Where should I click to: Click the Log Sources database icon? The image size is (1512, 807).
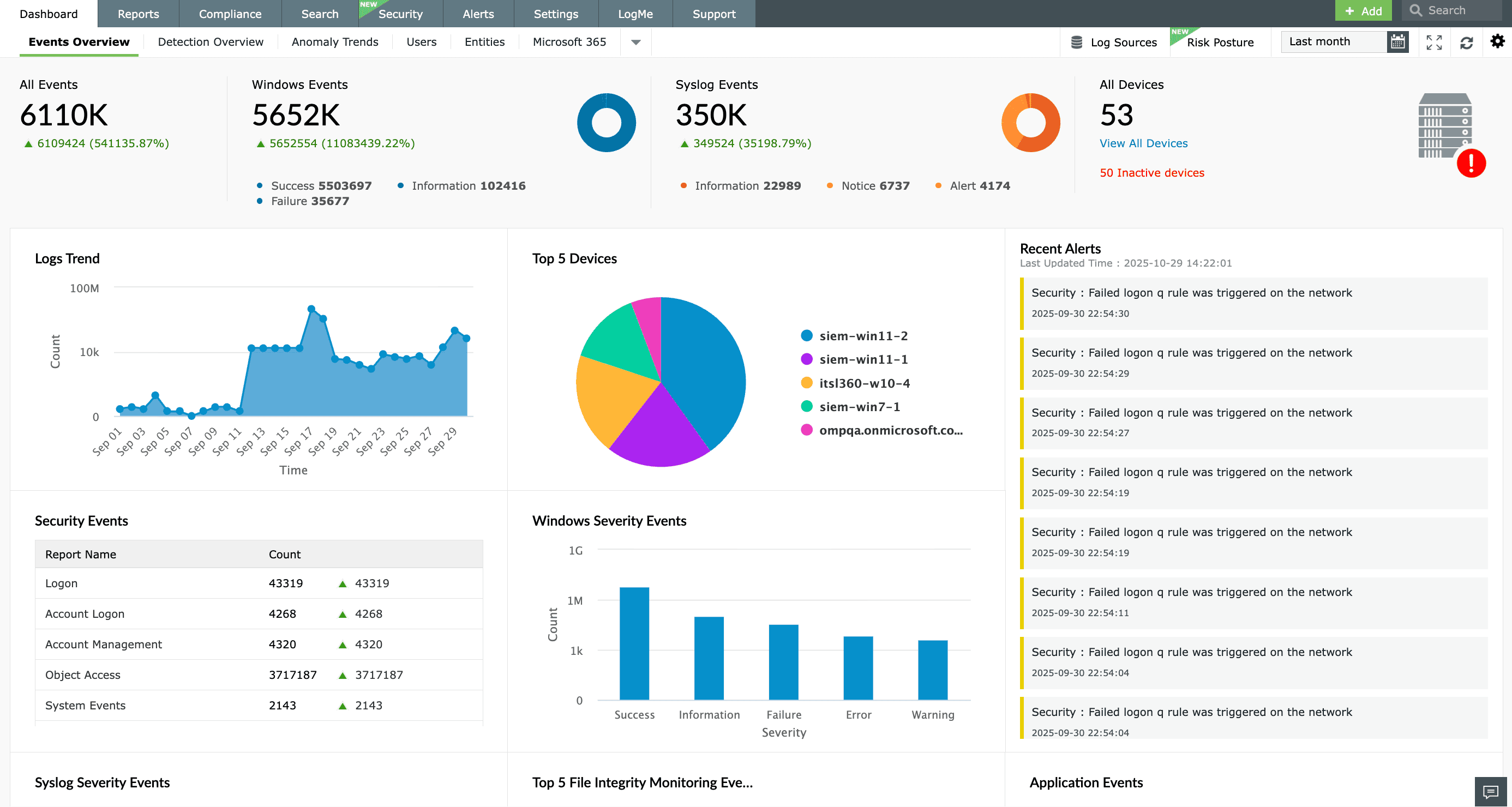1077,42
